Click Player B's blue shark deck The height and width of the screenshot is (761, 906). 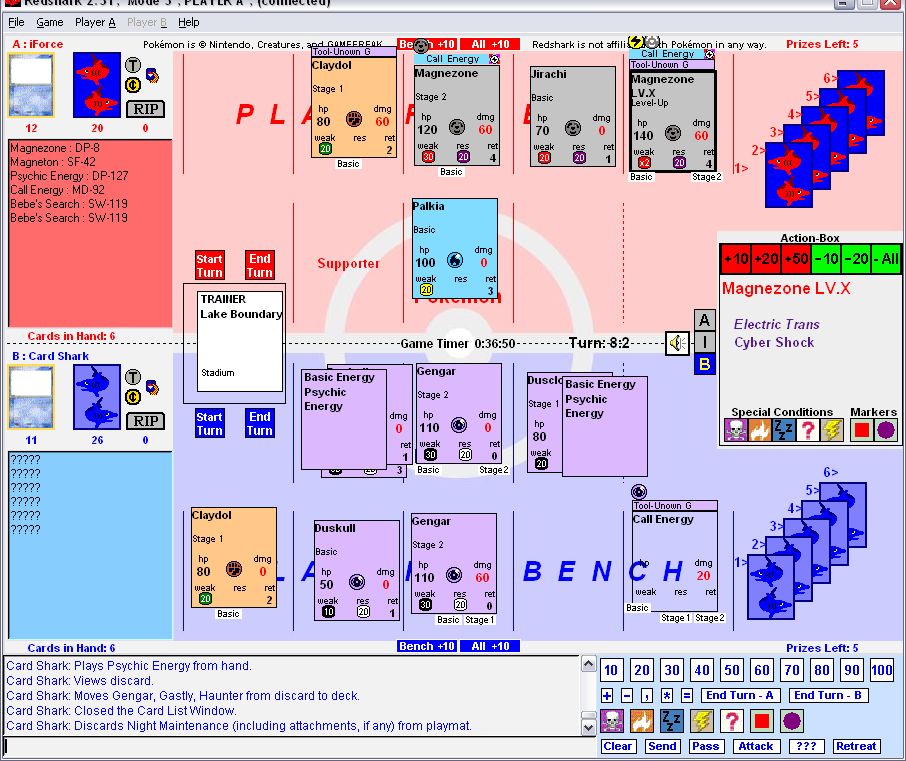97,397
